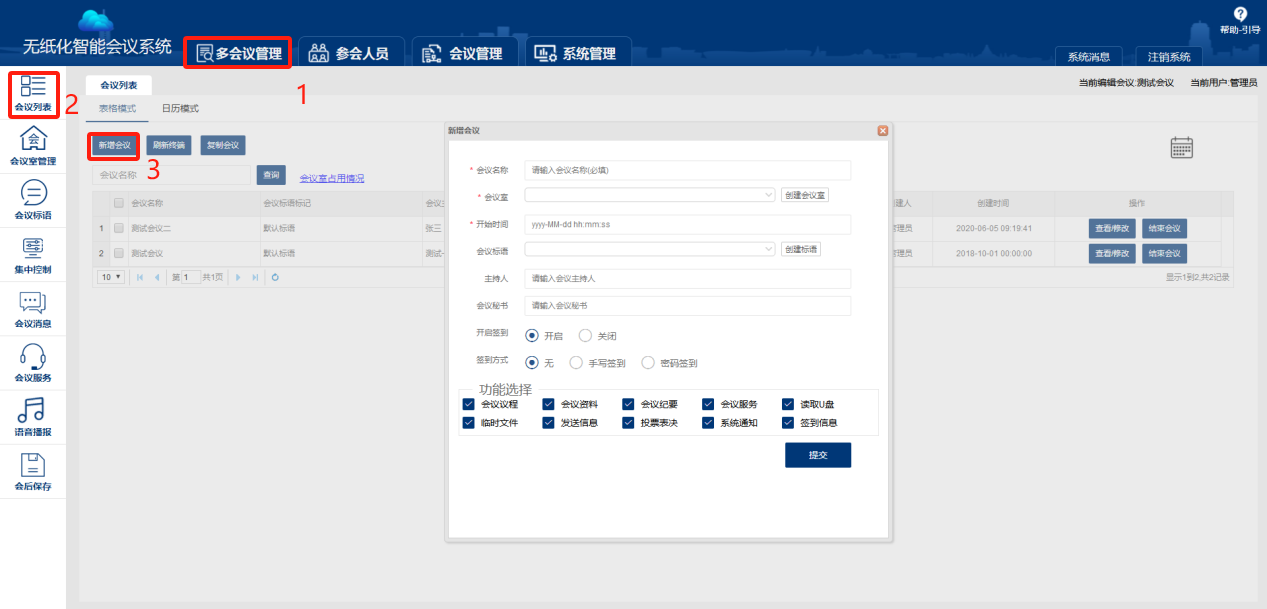The image size is (1267, 609).
Task: Open 集中控制 sidebar icon
Action: coord(33,247)
